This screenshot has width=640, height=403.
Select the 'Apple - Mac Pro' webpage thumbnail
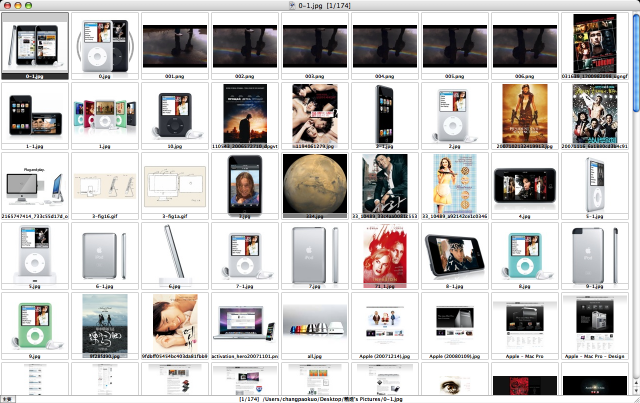click(525, 326)
